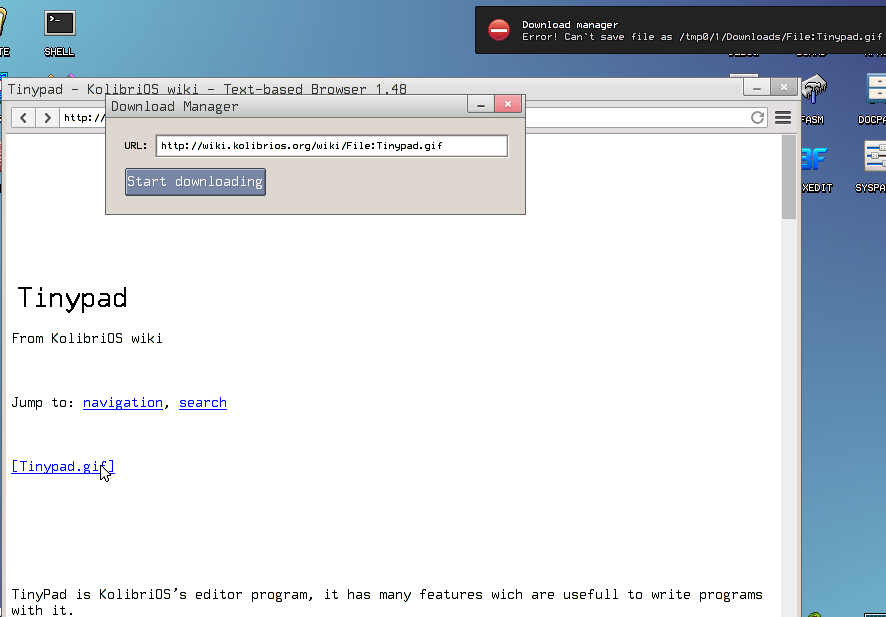Click the browser forward arrow button

(x=47, y=118)
